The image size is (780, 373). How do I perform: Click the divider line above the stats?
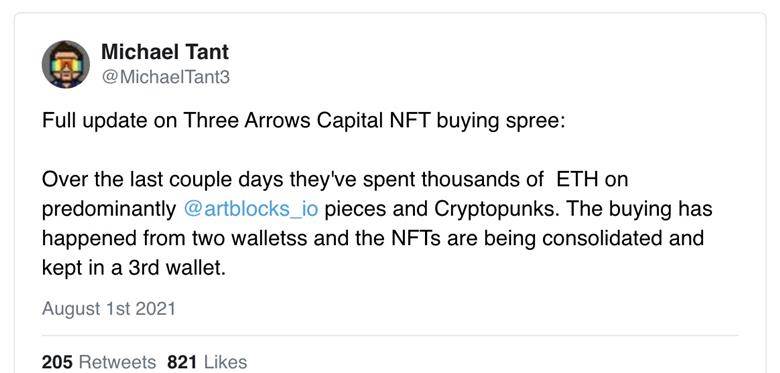pyautogui.click(x=390, y=335)
